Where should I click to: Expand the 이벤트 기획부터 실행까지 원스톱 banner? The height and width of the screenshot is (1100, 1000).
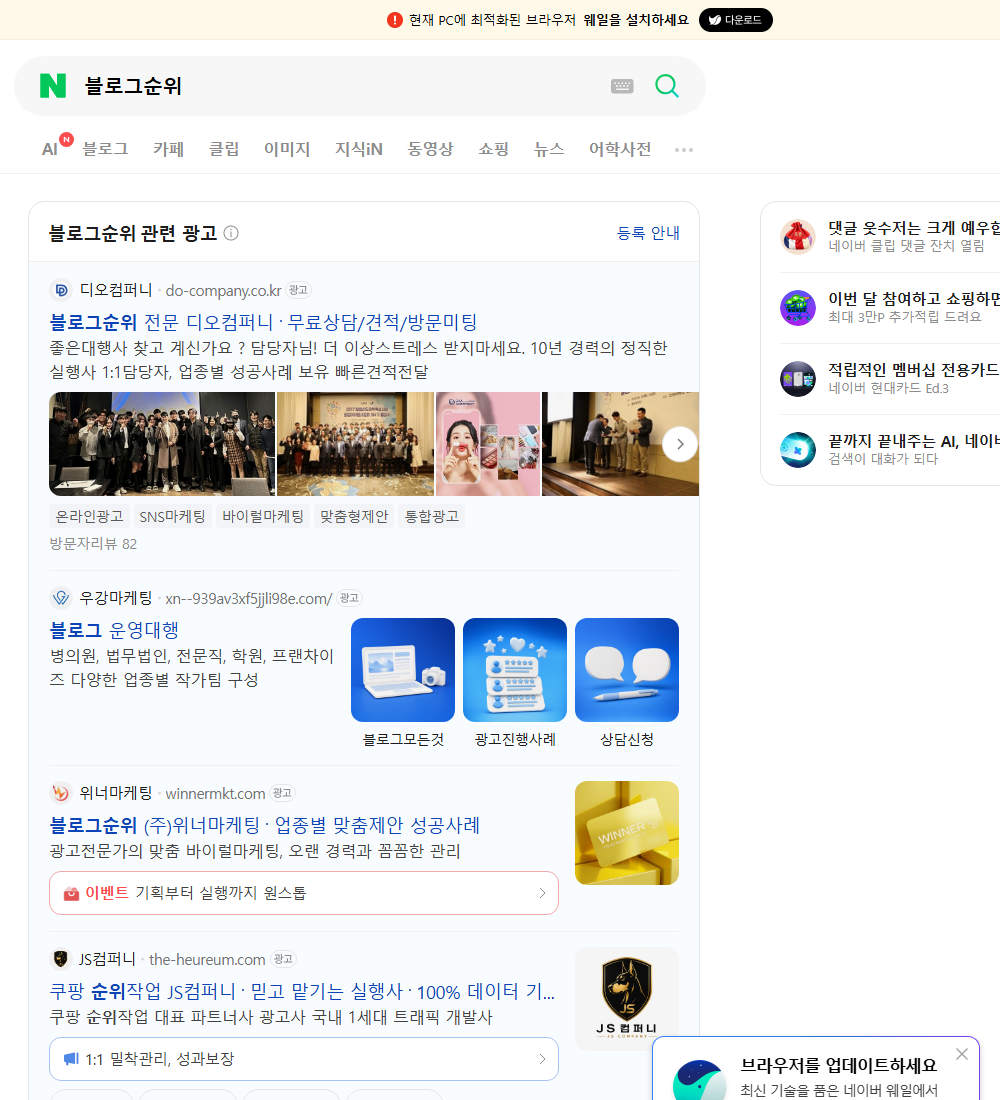pos(304,893)
